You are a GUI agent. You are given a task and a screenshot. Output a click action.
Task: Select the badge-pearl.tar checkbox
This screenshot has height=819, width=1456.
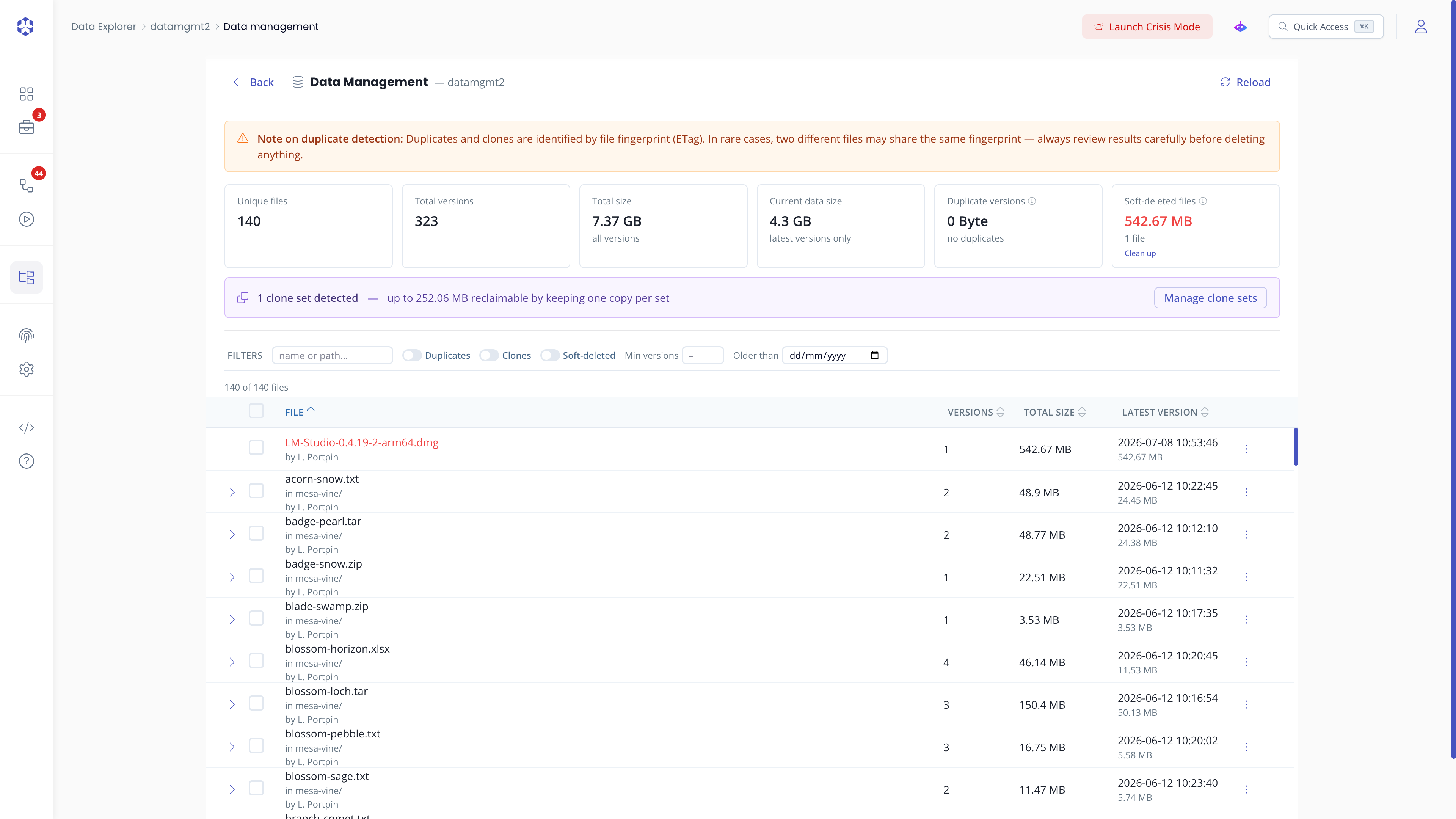click(x=256, y=533)
